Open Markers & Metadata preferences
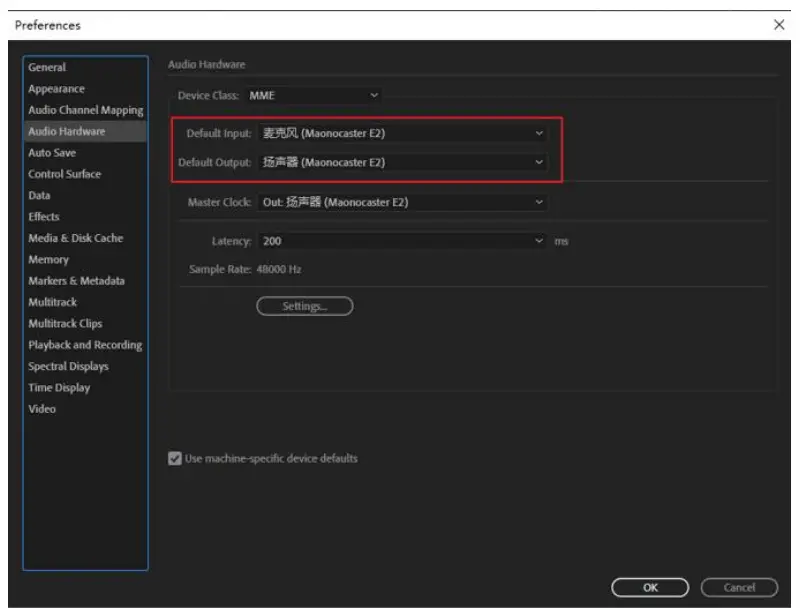 tap(76, 281)
